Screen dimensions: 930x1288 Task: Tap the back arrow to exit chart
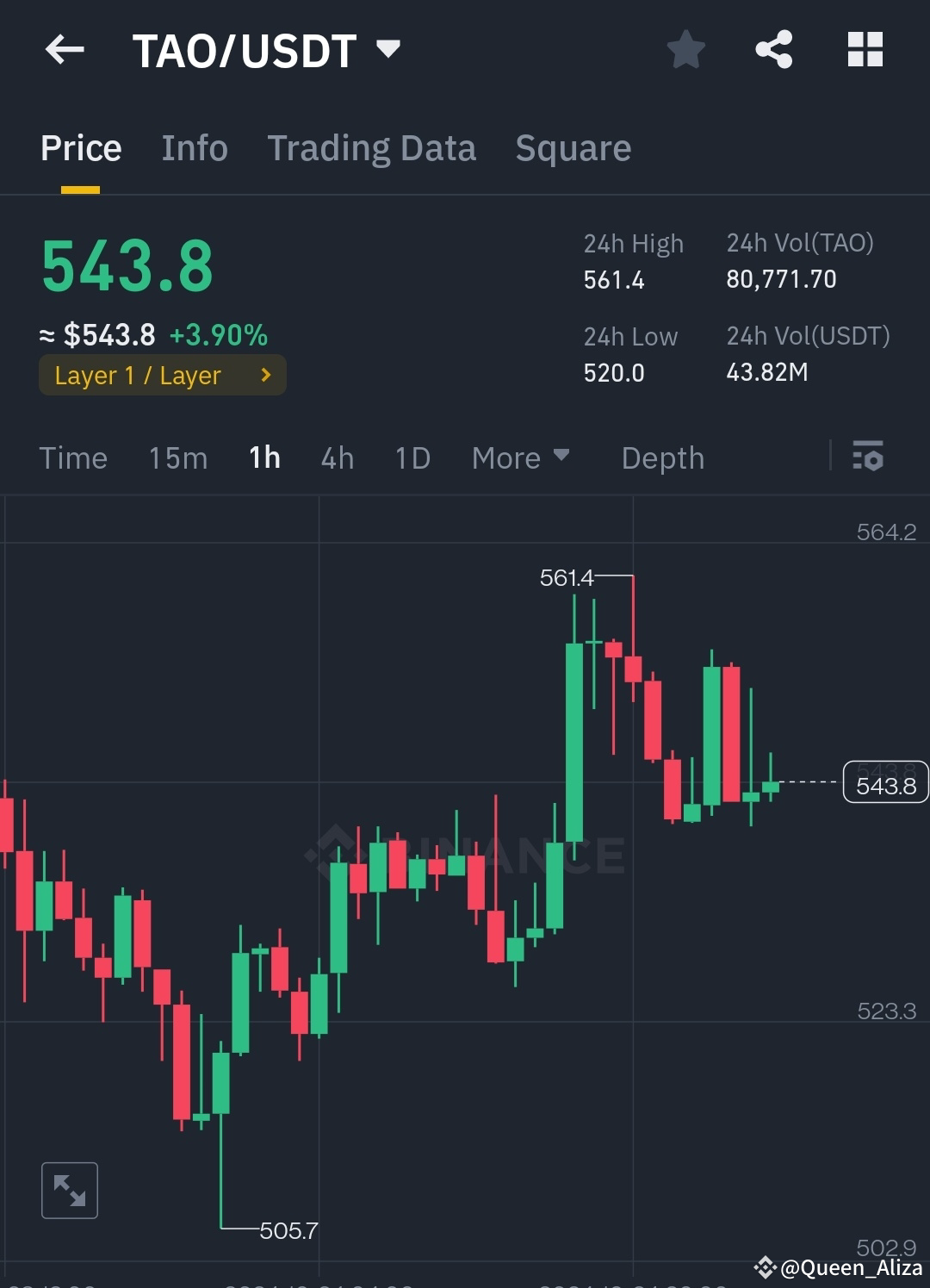tap(63, 49)
